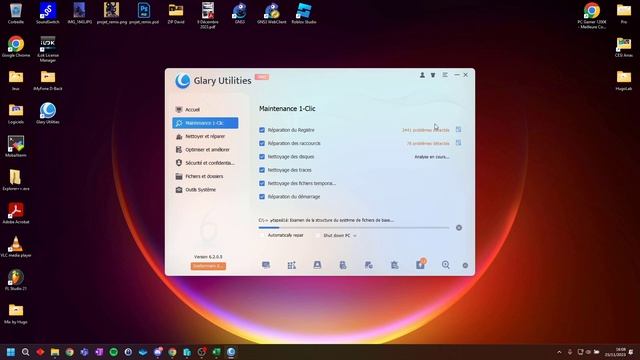The width and height of the screenshot is (640, 360).
Task: Click the "Analyse en cours..." status text
Action: 432,157
